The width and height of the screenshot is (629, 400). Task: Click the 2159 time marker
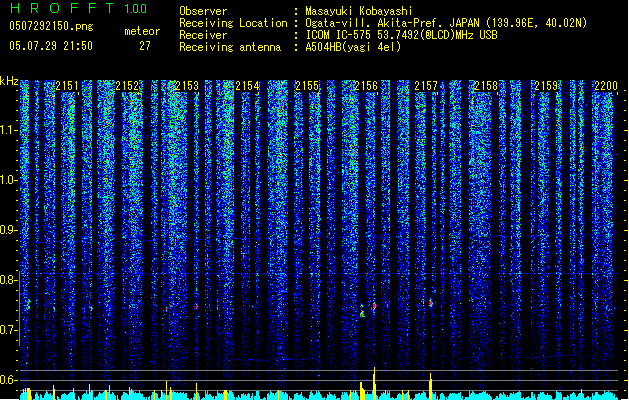546,86
